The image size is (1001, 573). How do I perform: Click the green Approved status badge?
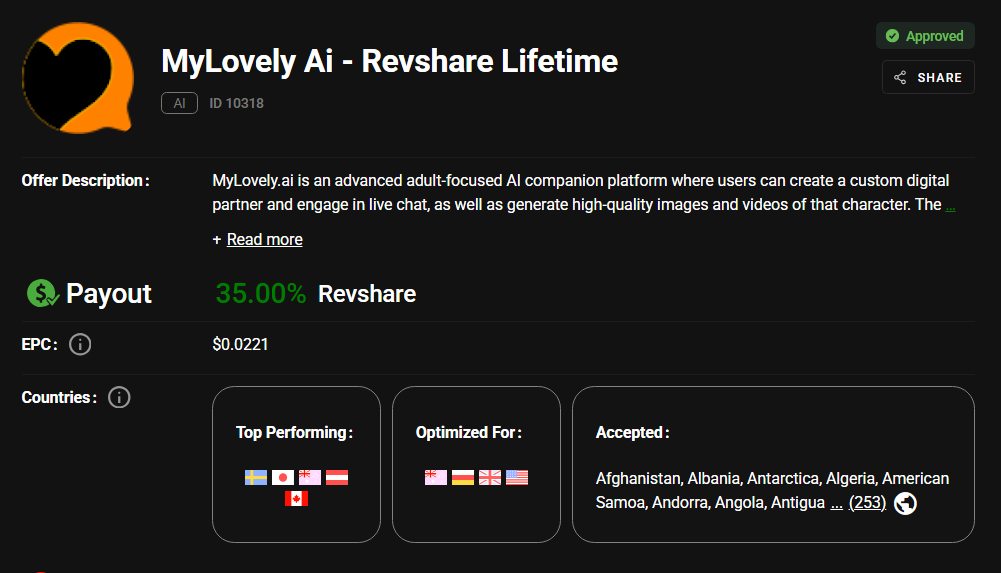pos(925,36)
